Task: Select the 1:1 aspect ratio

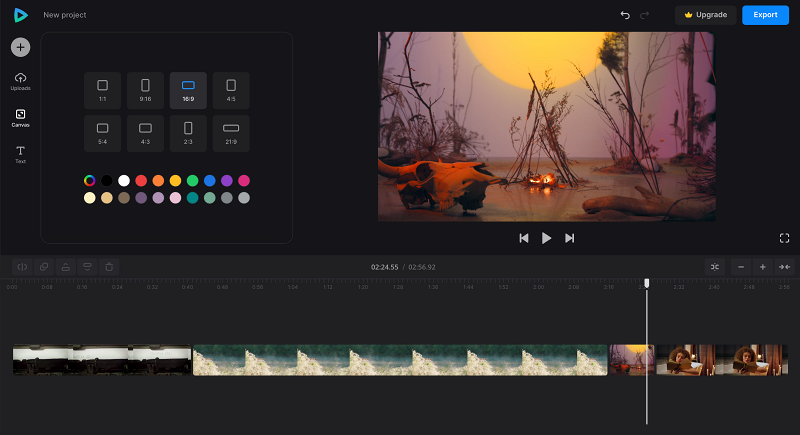Action: [x=103, y=90]
